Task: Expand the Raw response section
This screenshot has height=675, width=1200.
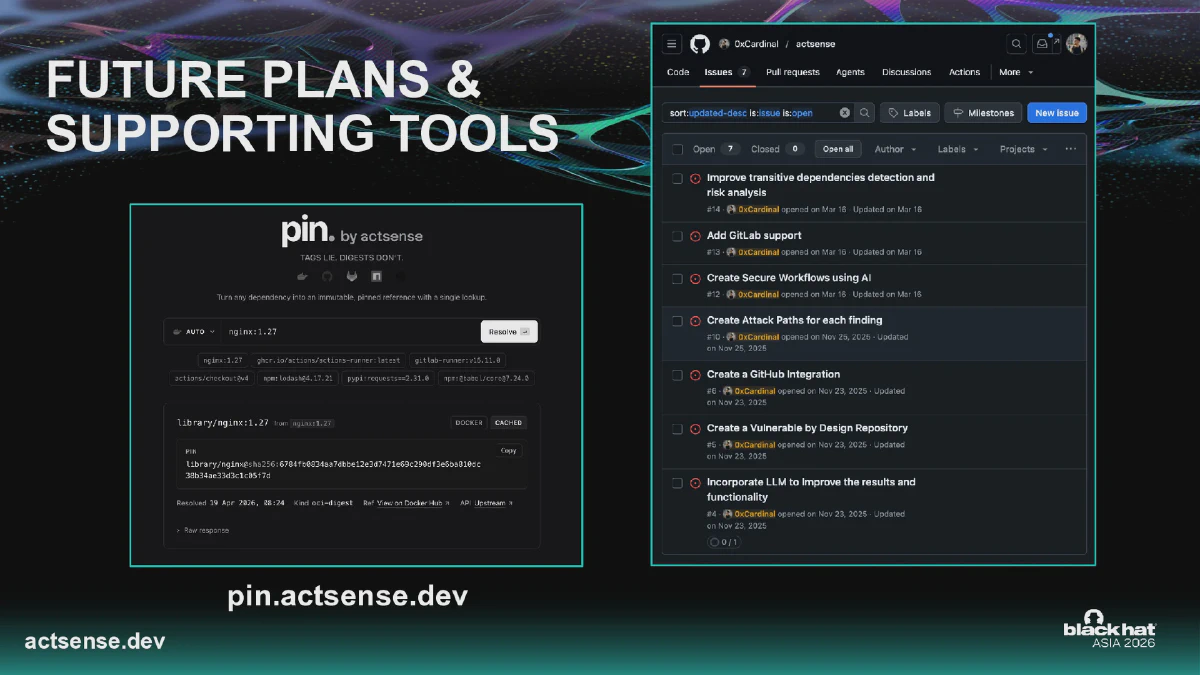Action: (x=203, y=530)
